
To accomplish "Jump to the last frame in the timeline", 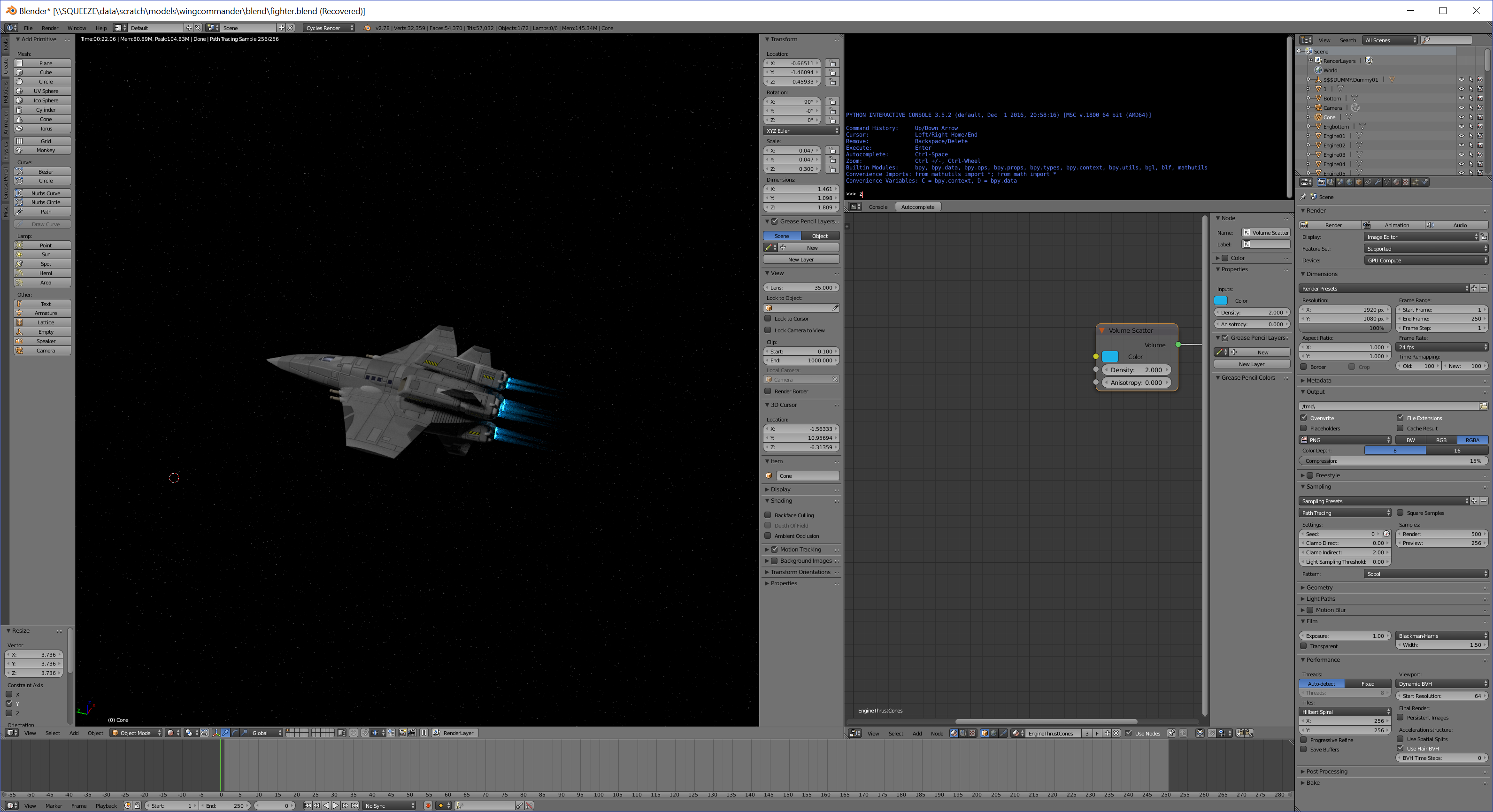I will coord(354,805).
